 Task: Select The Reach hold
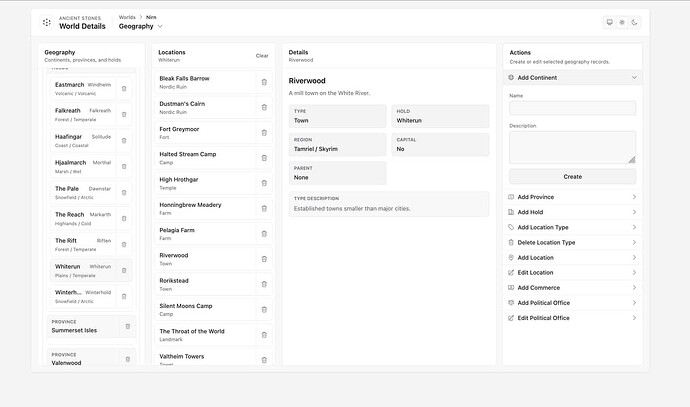tap(83, 218)
